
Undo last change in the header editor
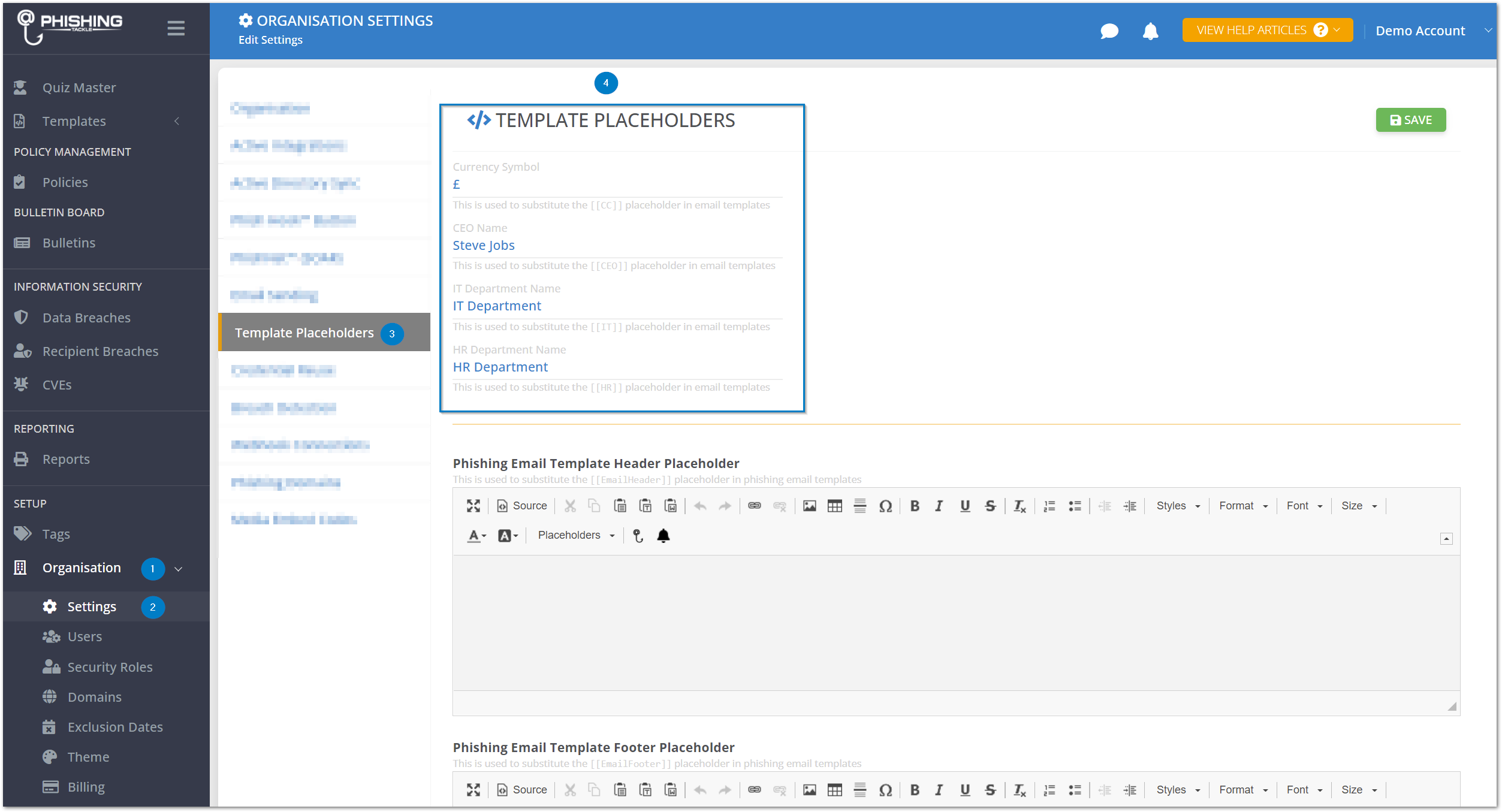coord(699,506)
